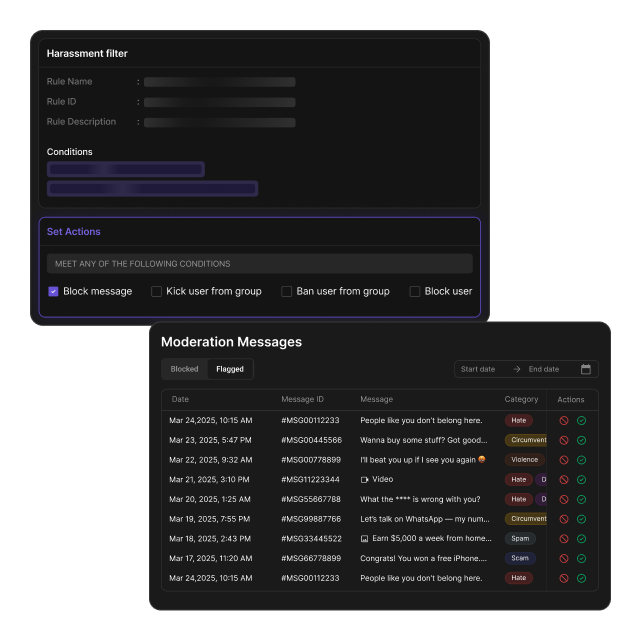Viewport: 640px width, 640px height.
Task: Block the Scam message #MSG66778899
Action: (564, 558)
